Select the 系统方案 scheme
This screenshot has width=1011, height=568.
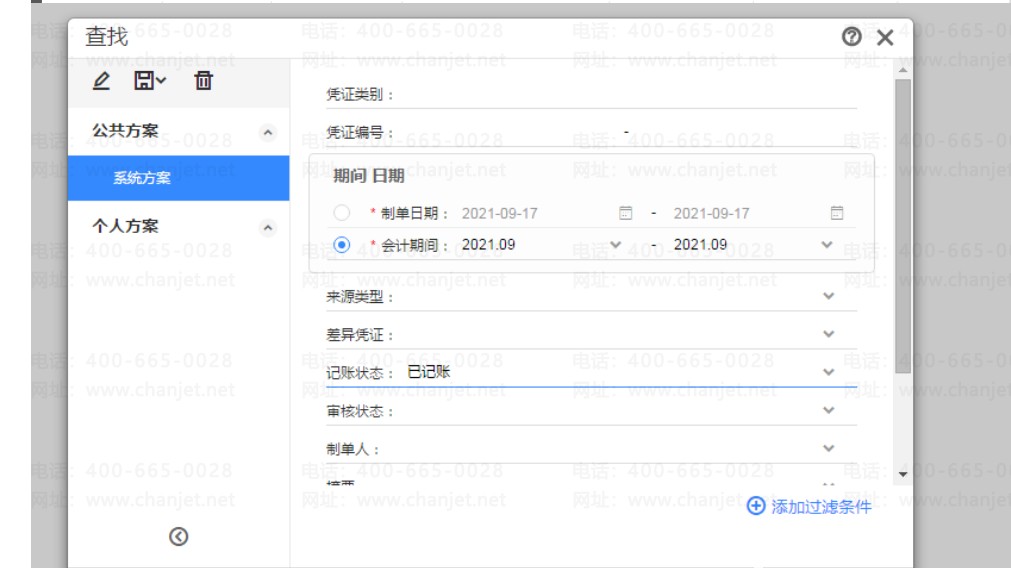point(179,178)
